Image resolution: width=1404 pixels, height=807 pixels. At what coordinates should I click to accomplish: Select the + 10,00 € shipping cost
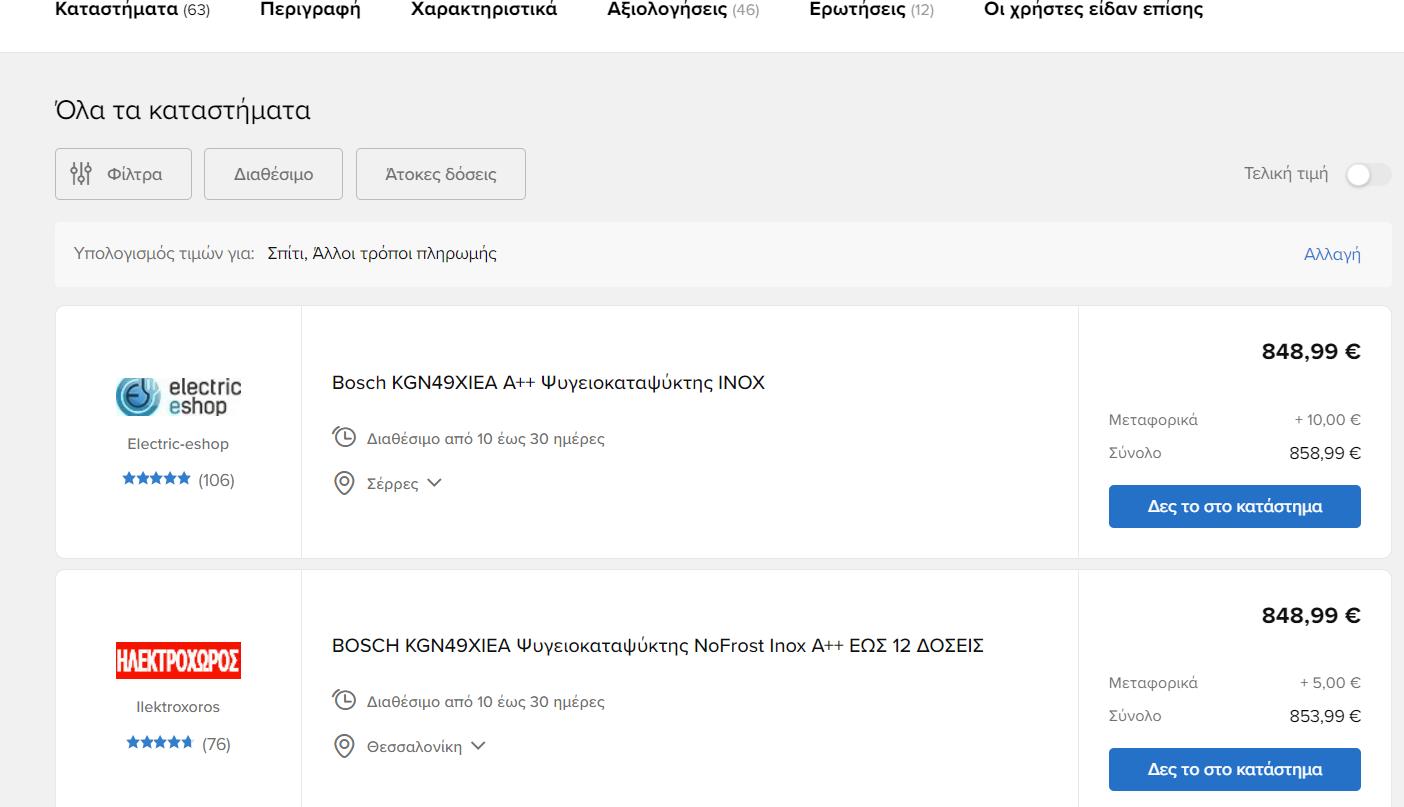1328,420
